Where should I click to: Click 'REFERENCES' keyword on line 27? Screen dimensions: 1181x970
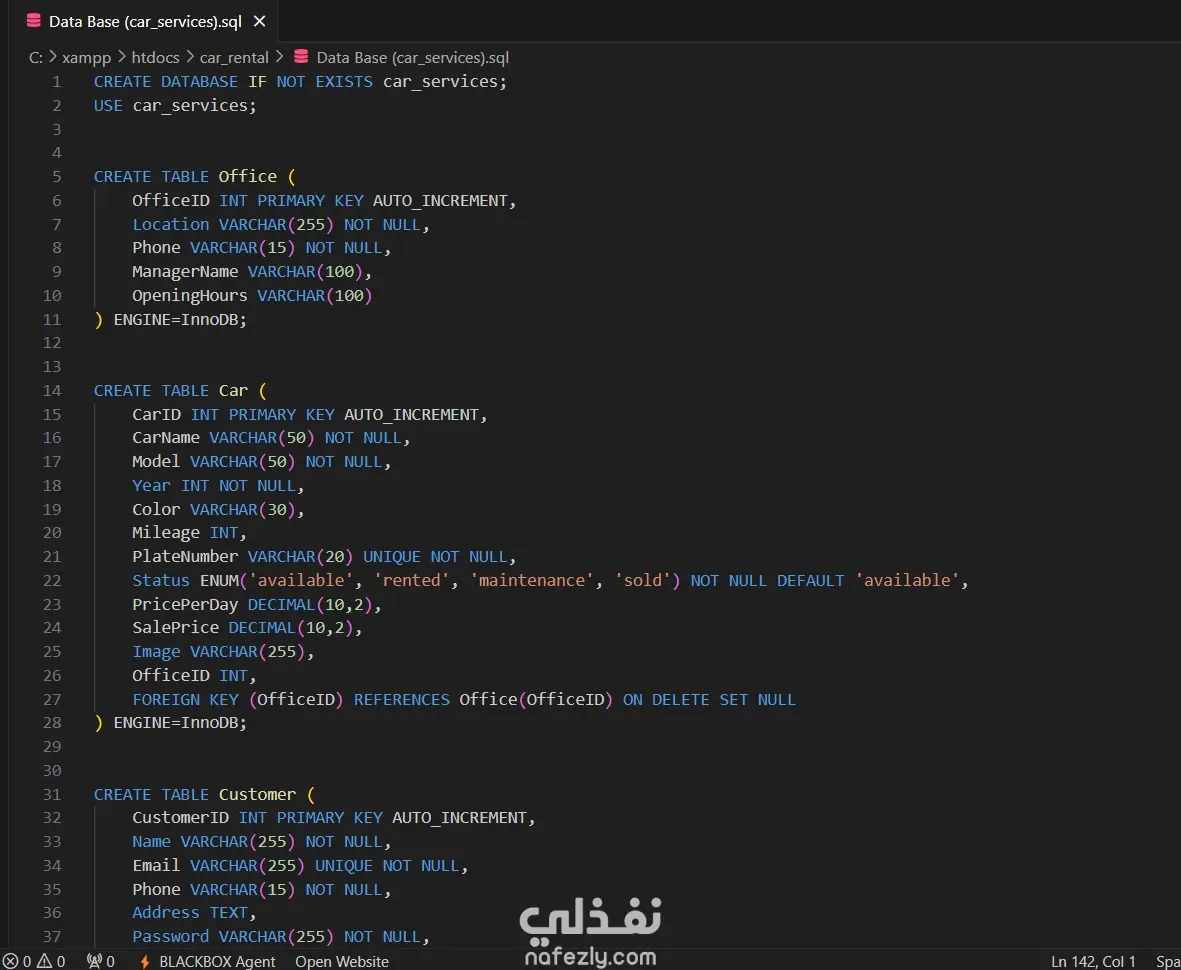point(401,699)
